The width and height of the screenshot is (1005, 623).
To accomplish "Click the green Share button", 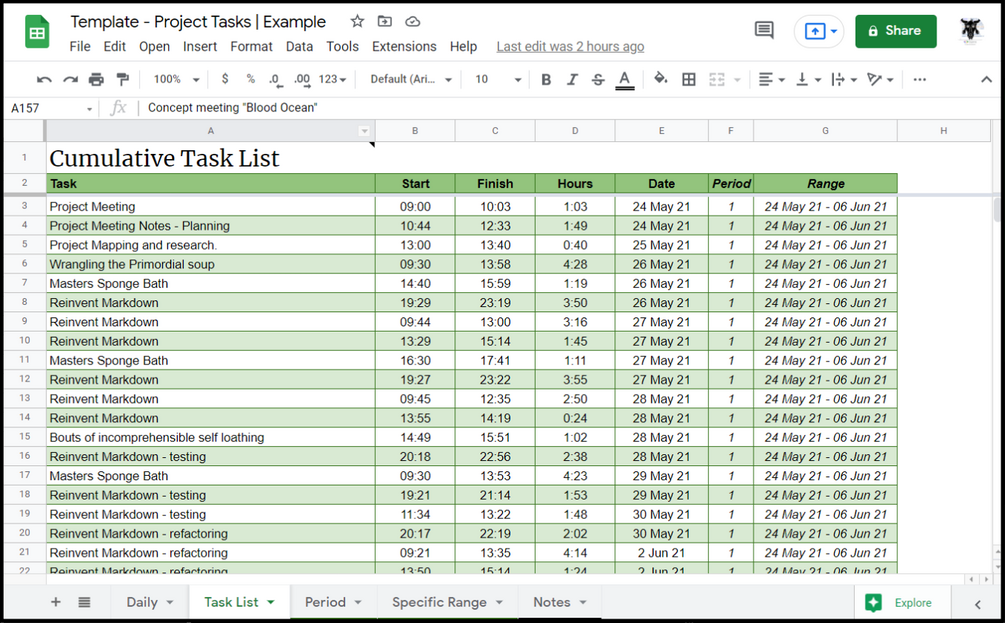I will (x=895, y=31).
